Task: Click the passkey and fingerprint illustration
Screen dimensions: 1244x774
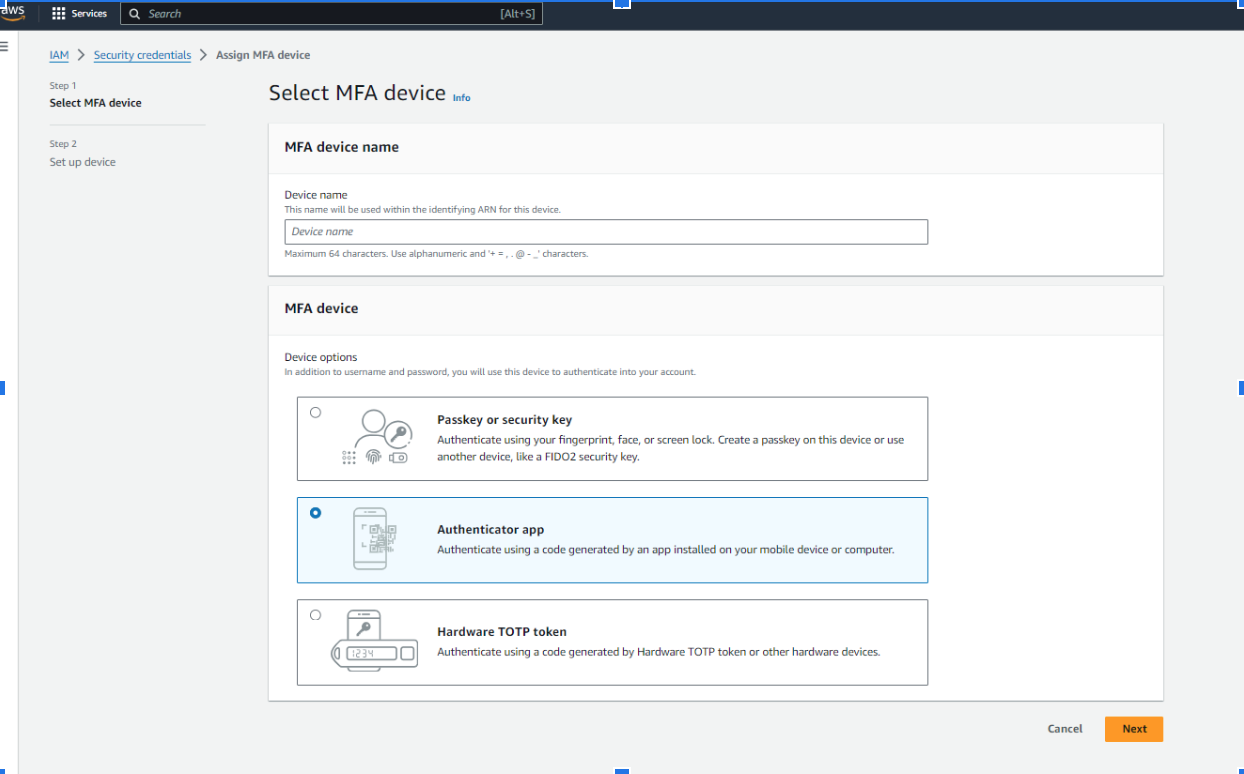Action: point(376,438)
